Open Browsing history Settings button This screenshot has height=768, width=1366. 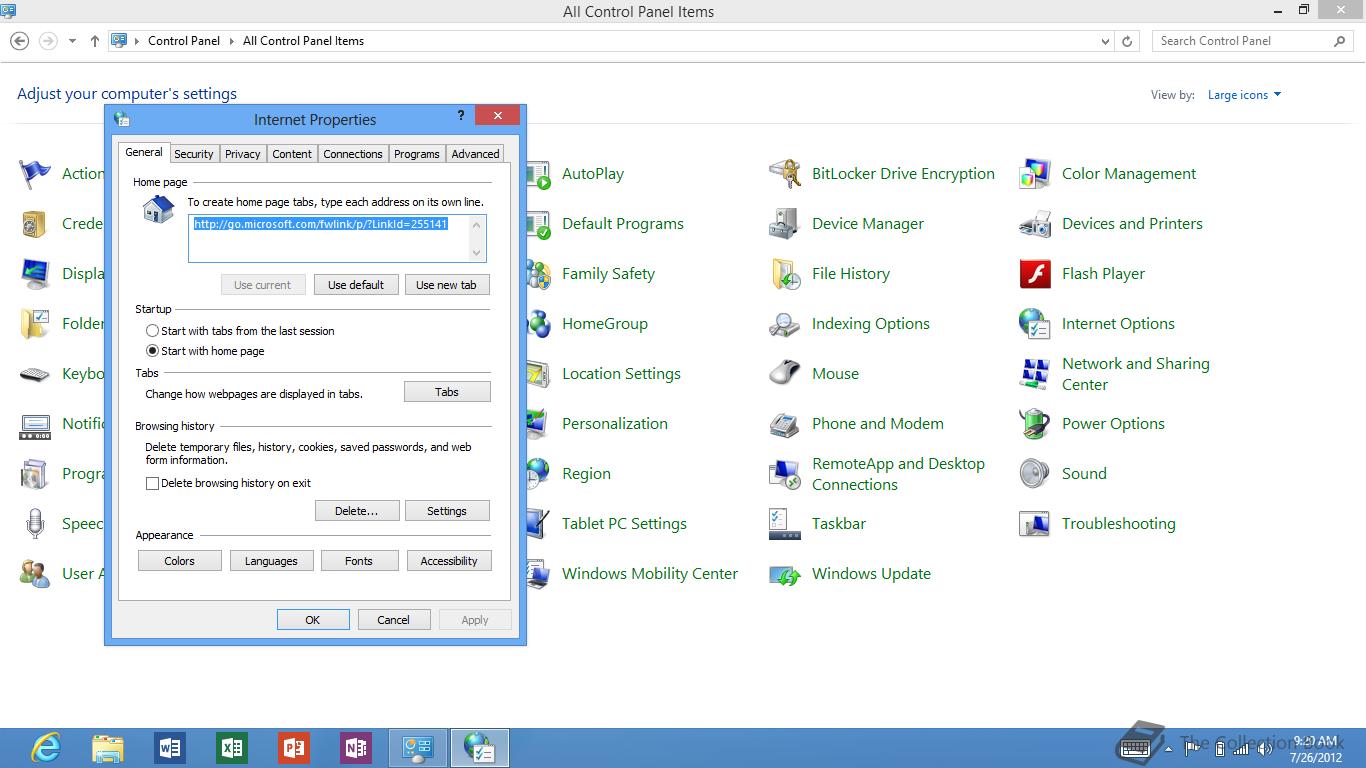447,511
